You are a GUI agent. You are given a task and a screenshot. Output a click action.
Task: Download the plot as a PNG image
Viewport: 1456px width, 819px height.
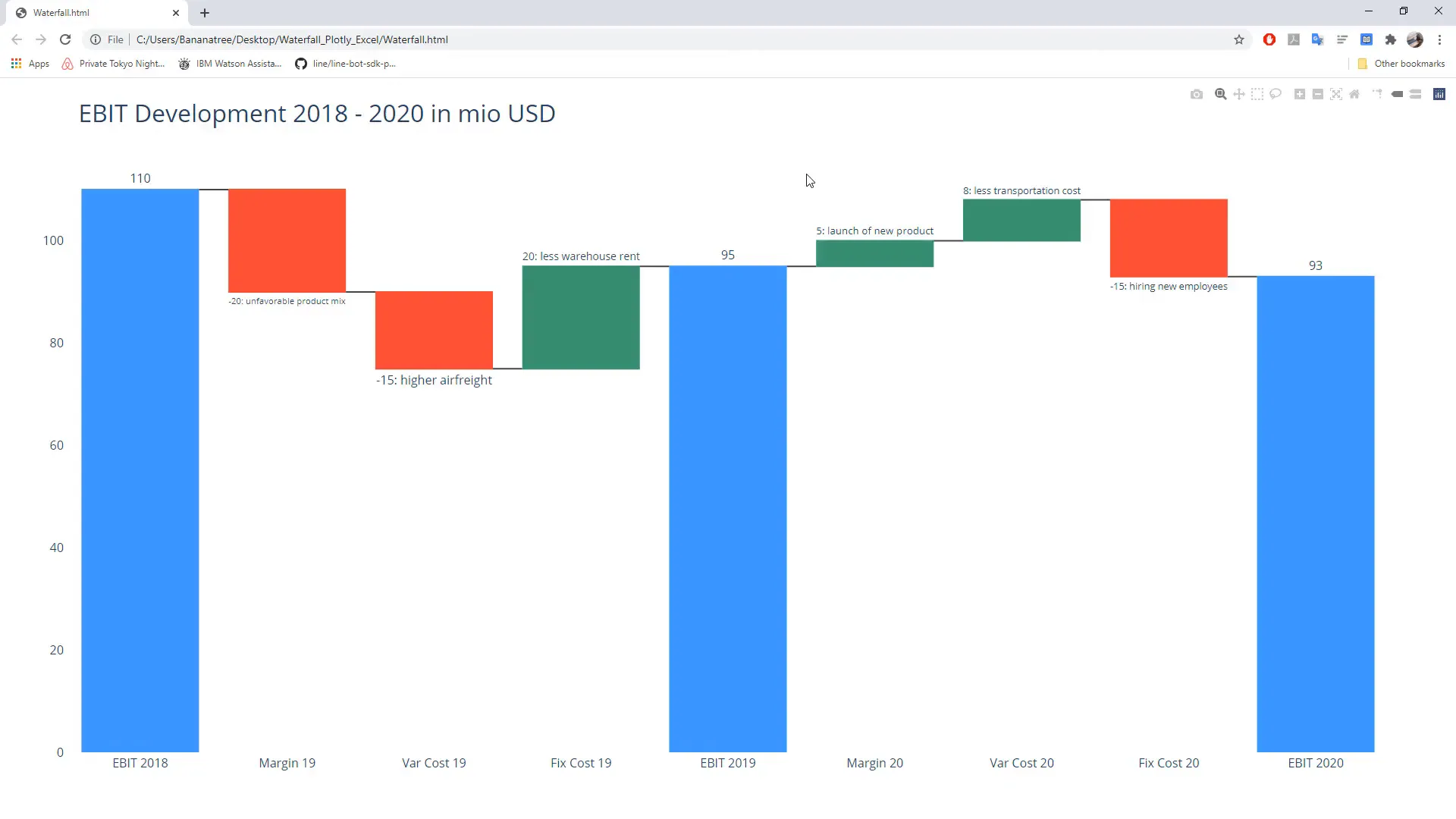tap(1197, 94)
